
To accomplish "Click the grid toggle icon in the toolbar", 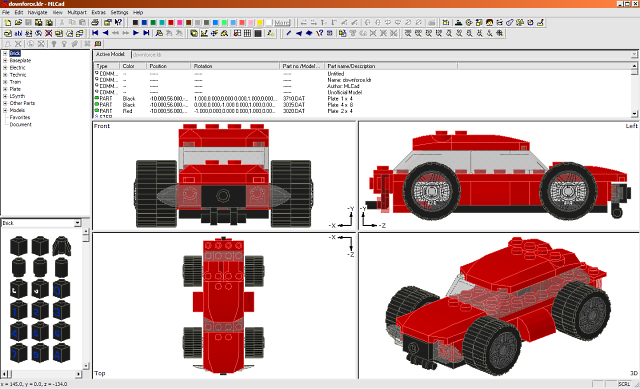I will 247,33.
